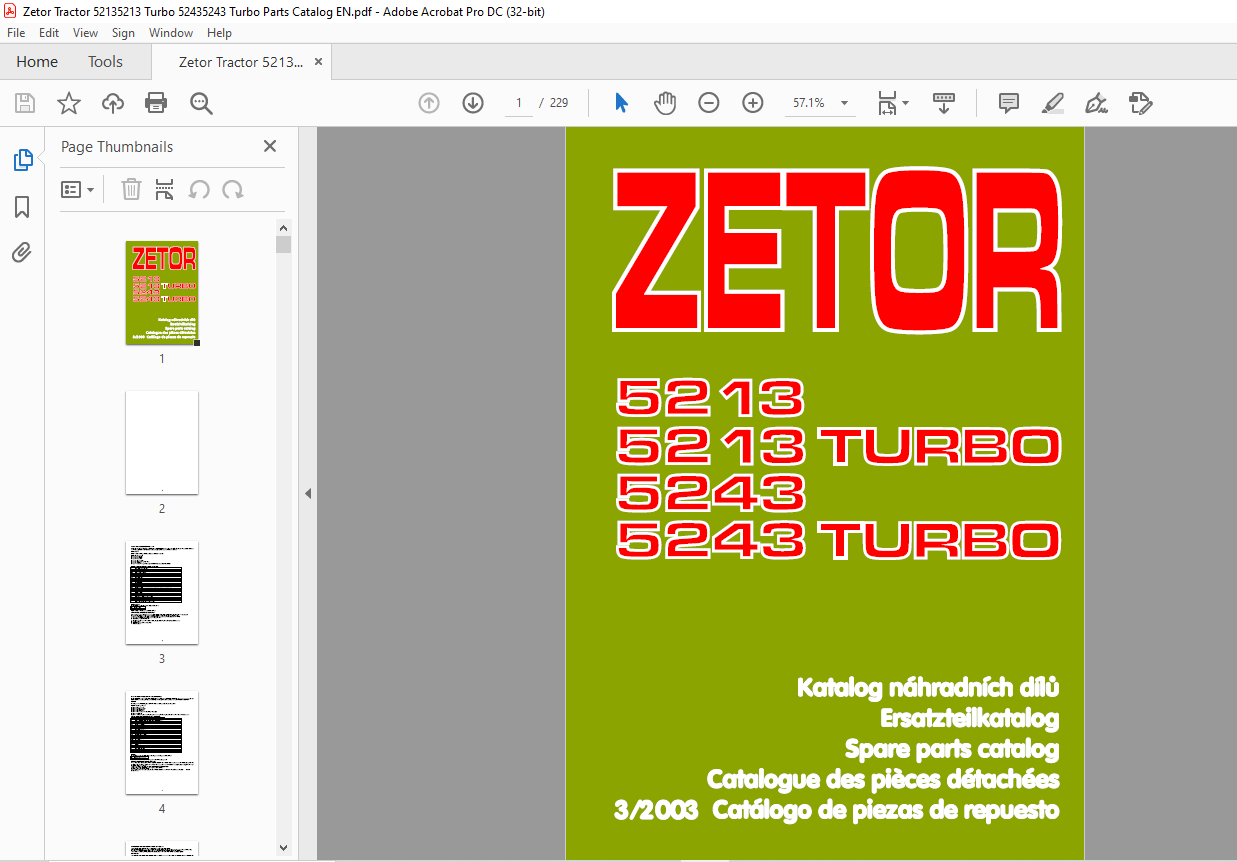Click the Save file icon
The height and width of the screenshot is (862, 1237).
25,103
